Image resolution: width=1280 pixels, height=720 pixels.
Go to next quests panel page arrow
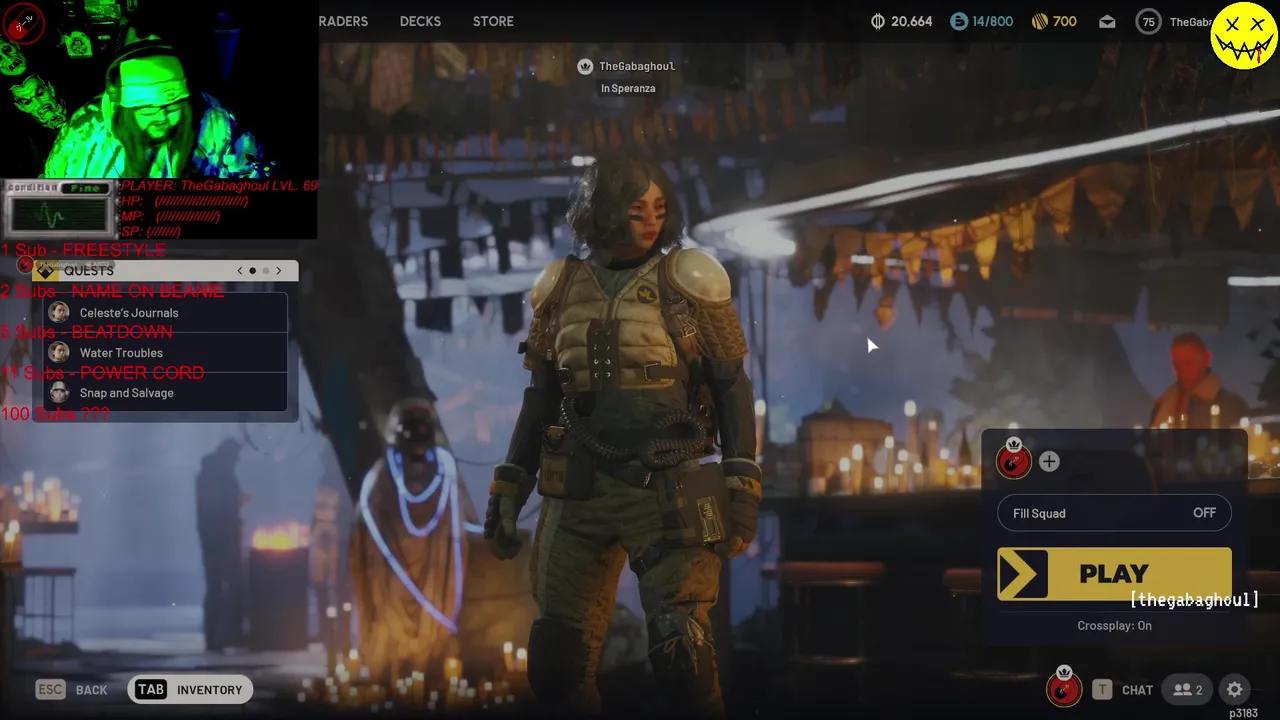[279, 271]
